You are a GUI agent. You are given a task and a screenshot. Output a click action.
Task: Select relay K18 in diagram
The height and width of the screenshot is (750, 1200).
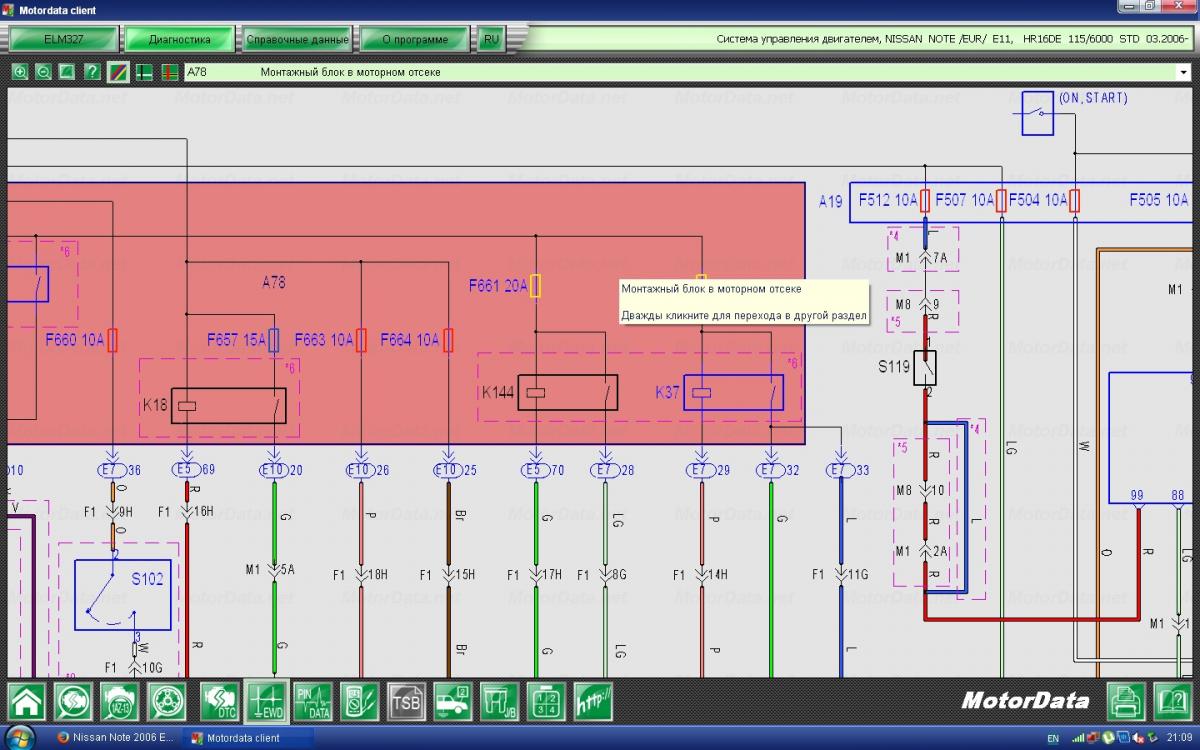(x=228, y=406)
